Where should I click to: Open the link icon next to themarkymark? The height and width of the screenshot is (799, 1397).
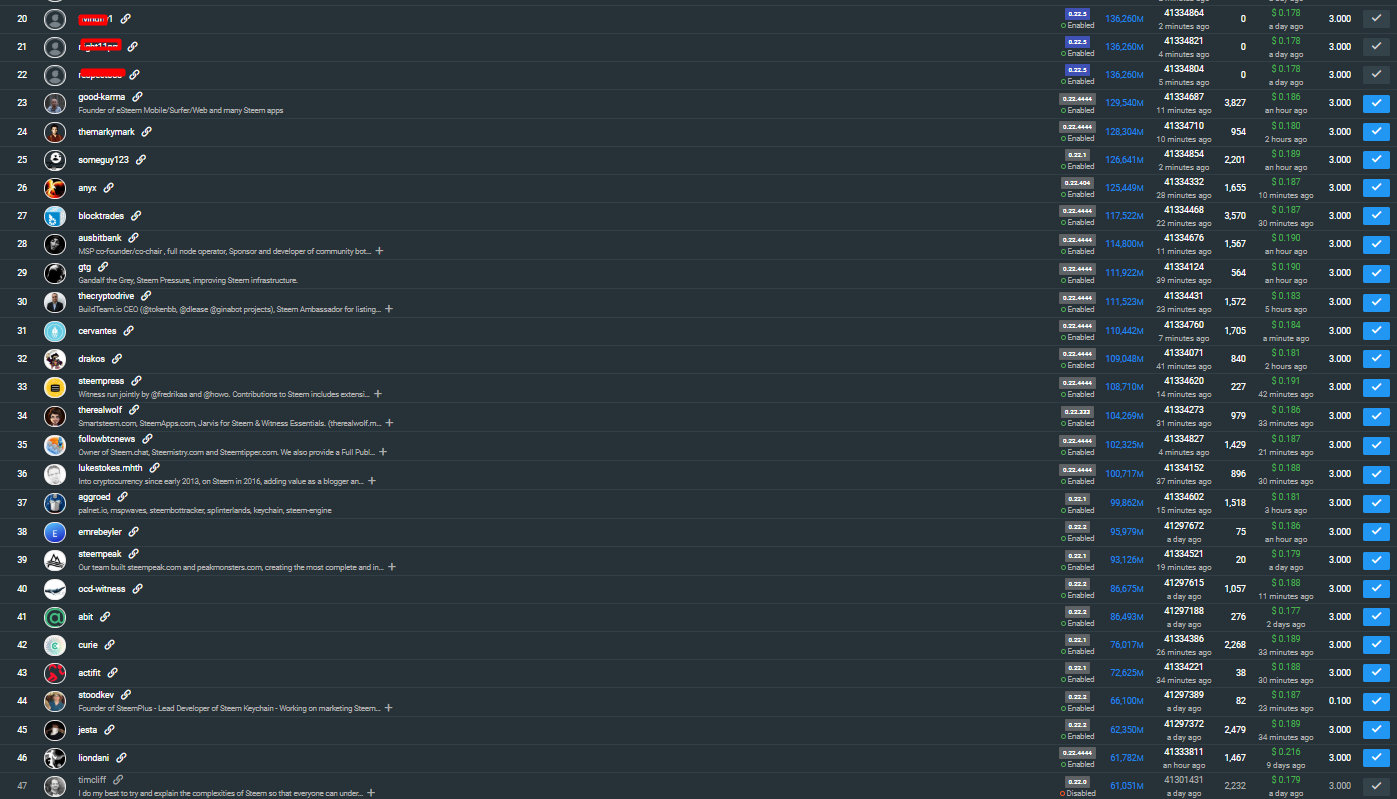[x=147, y=131]
